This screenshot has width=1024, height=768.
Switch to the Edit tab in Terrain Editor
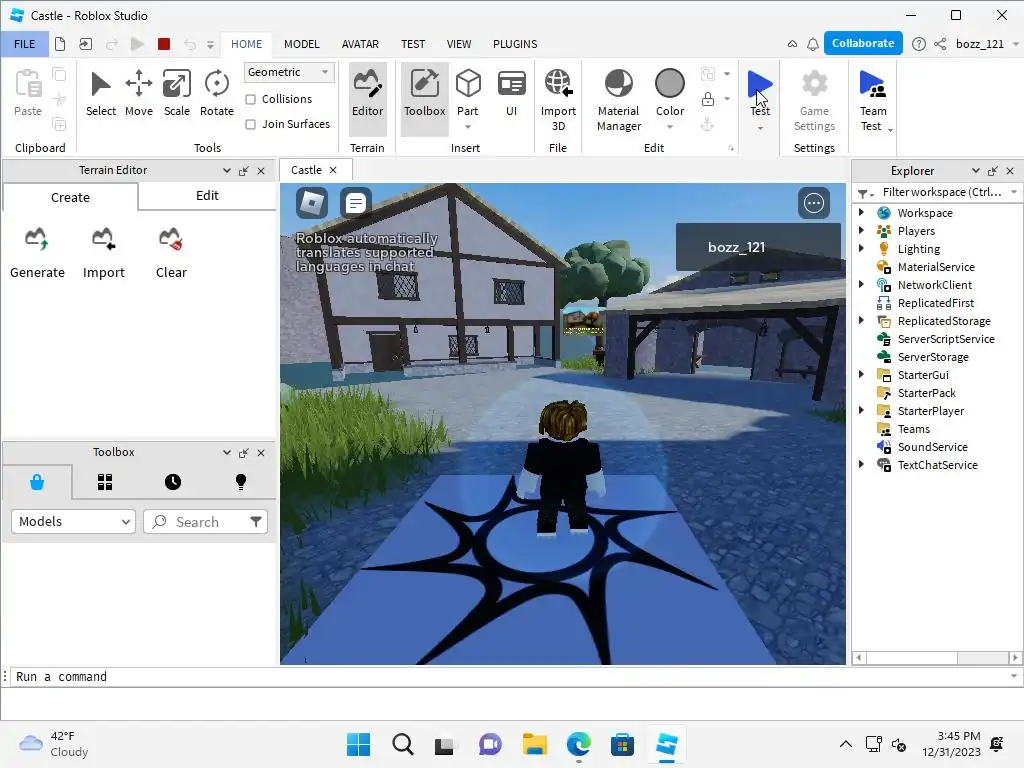[207, 196]
